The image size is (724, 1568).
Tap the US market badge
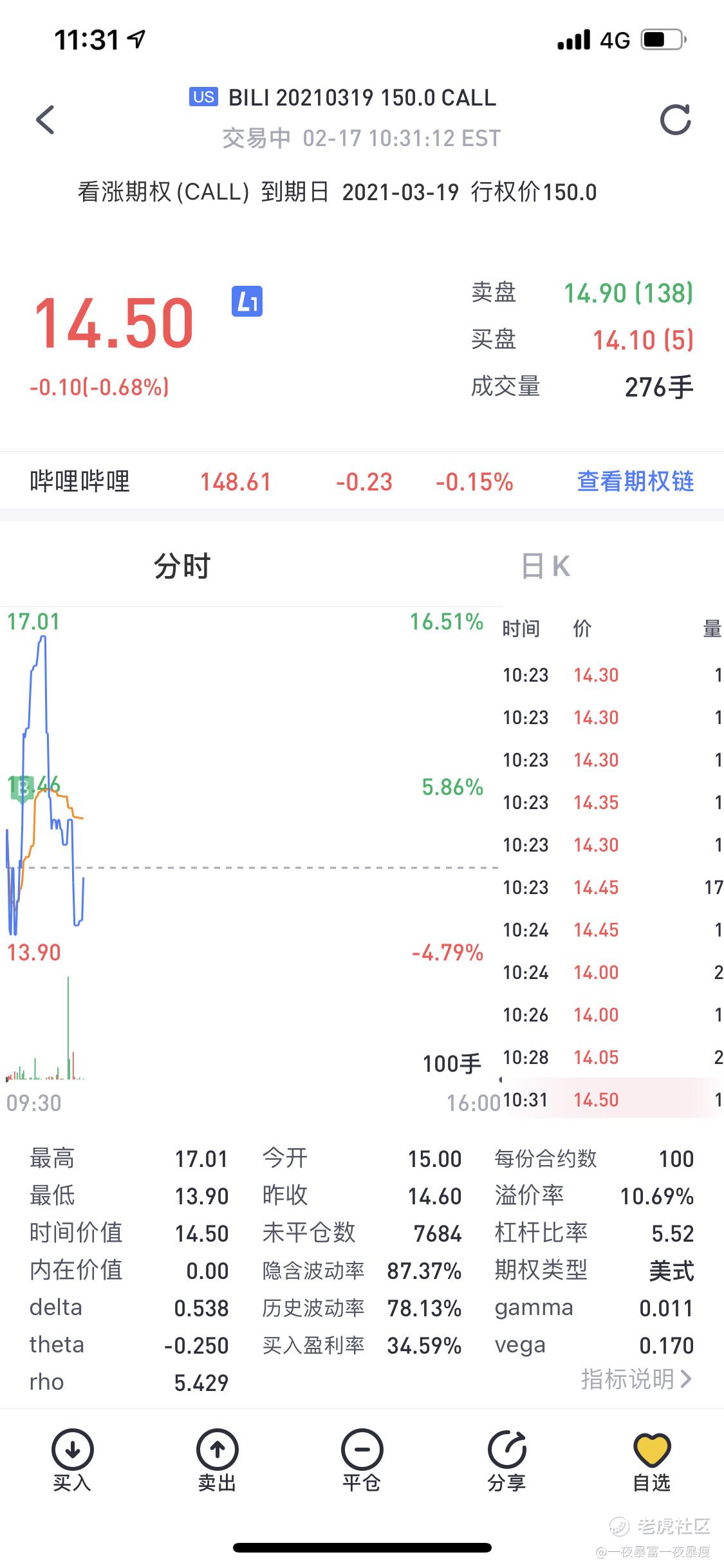pyautogui.click(x=203, y=97)
